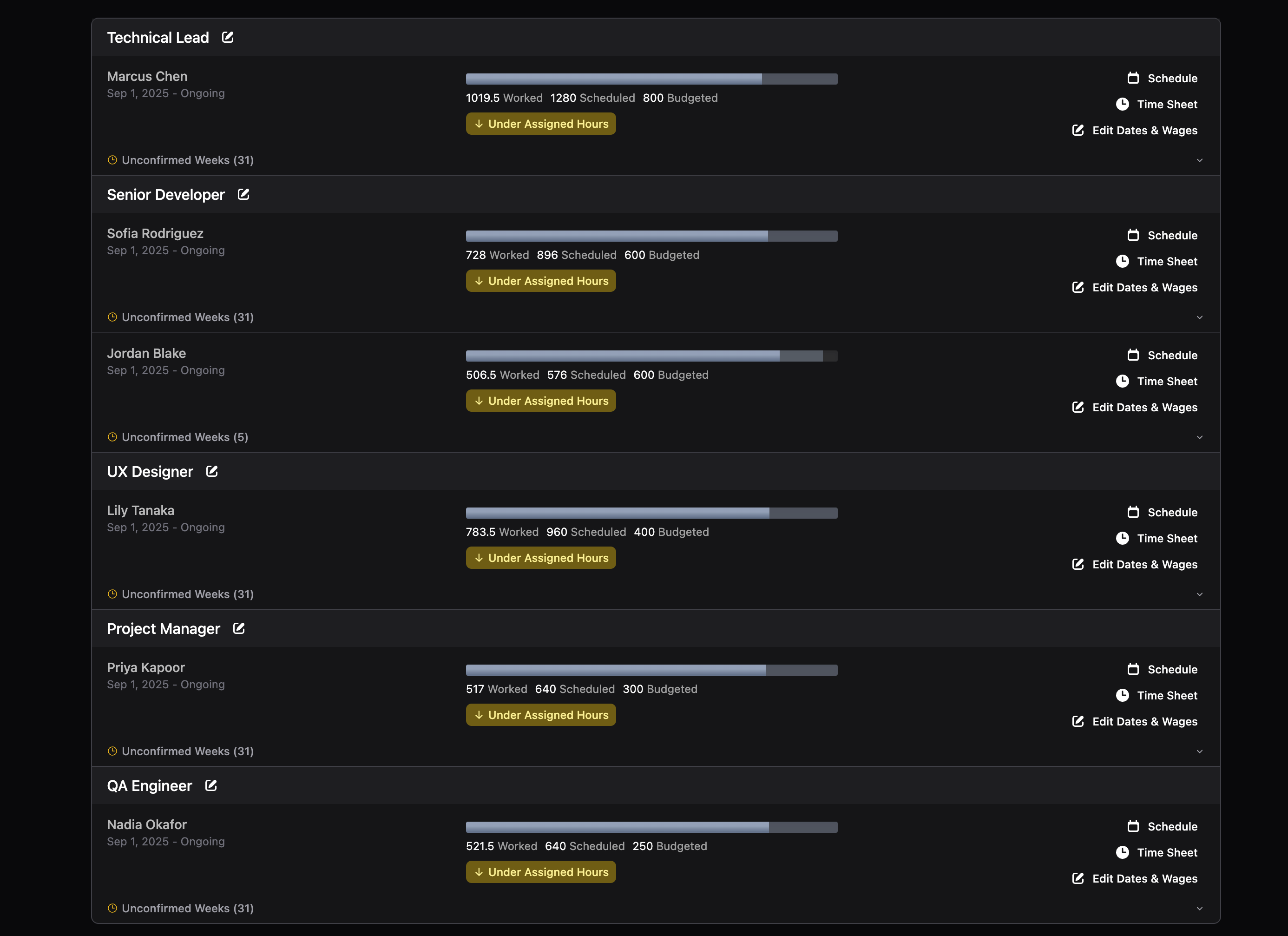
Task: Click Sofia Rodriguez's Under Assigned Hours badge
Action: pyautogui.click(x=540, y=281)
